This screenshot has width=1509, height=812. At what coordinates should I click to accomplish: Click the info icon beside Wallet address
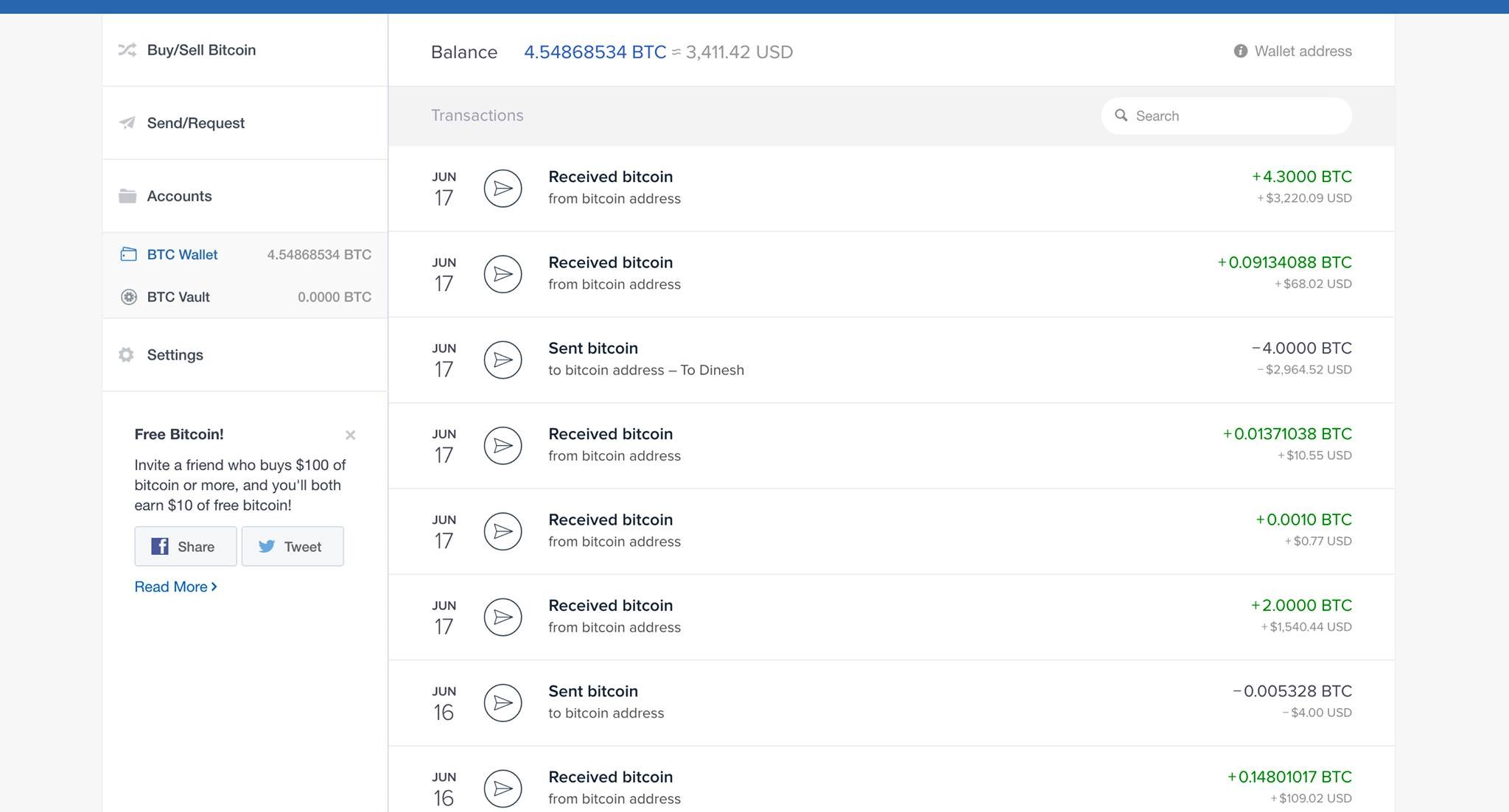(x=1241, y=51)
